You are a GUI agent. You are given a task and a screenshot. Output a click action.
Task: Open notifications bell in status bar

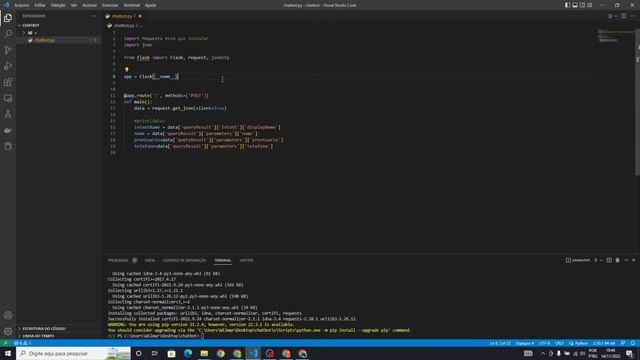click(x=633, y=343)
